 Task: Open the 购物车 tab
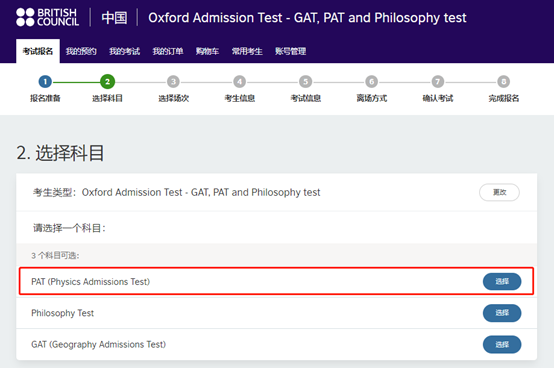(x=207, y=51)
